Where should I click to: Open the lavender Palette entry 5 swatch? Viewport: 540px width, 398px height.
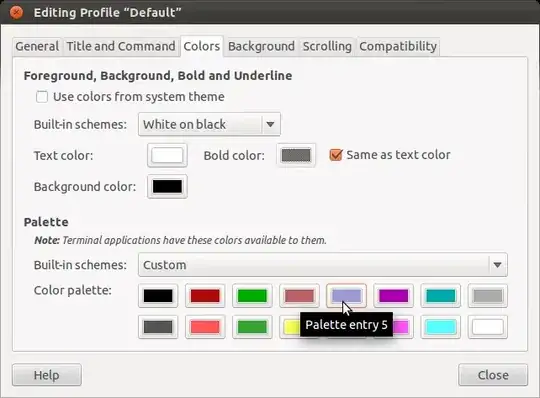(x=346, y=295)
